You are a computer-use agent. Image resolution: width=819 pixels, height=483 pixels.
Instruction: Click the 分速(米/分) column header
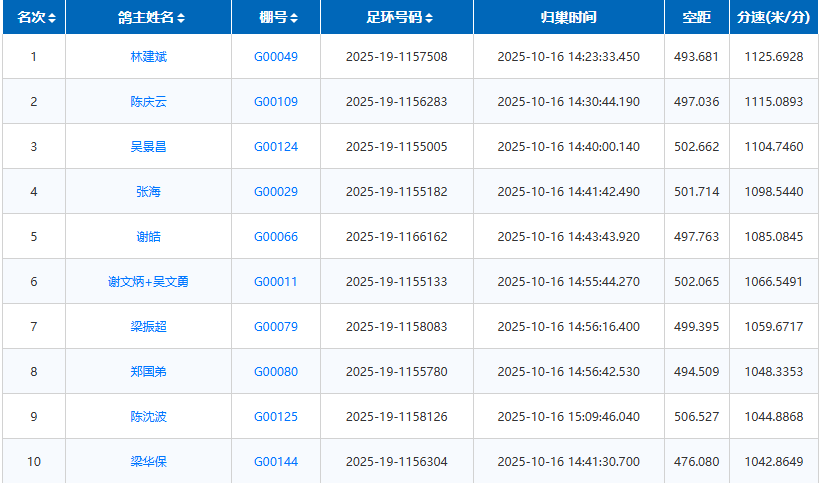point(773,18)
